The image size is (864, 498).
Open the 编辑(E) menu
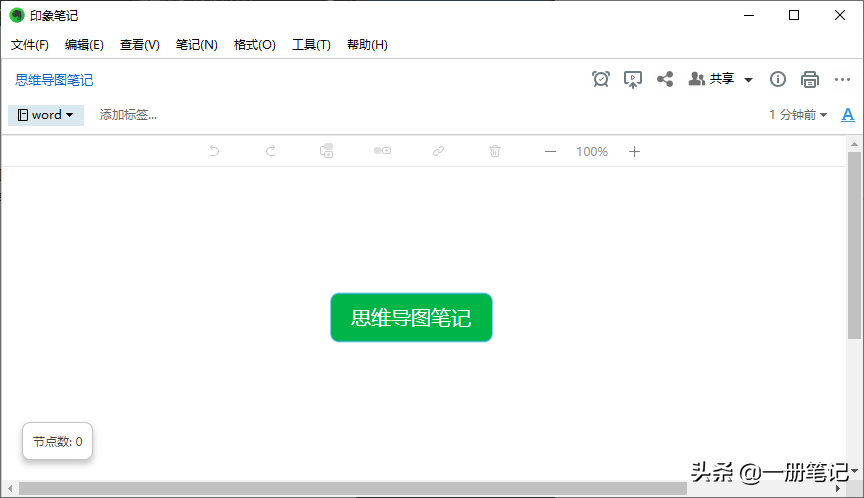[x=84, y=45]
